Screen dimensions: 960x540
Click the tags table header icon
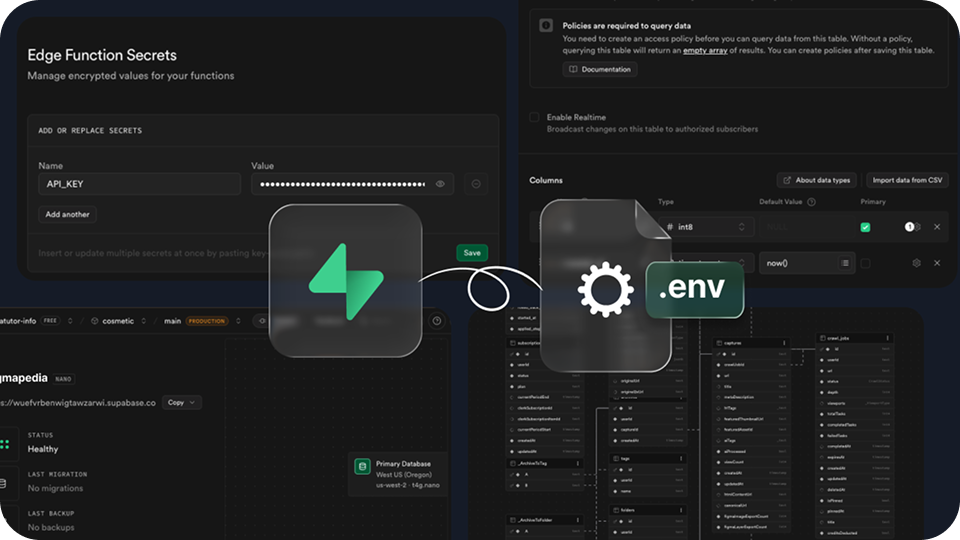tap(616, 458)
